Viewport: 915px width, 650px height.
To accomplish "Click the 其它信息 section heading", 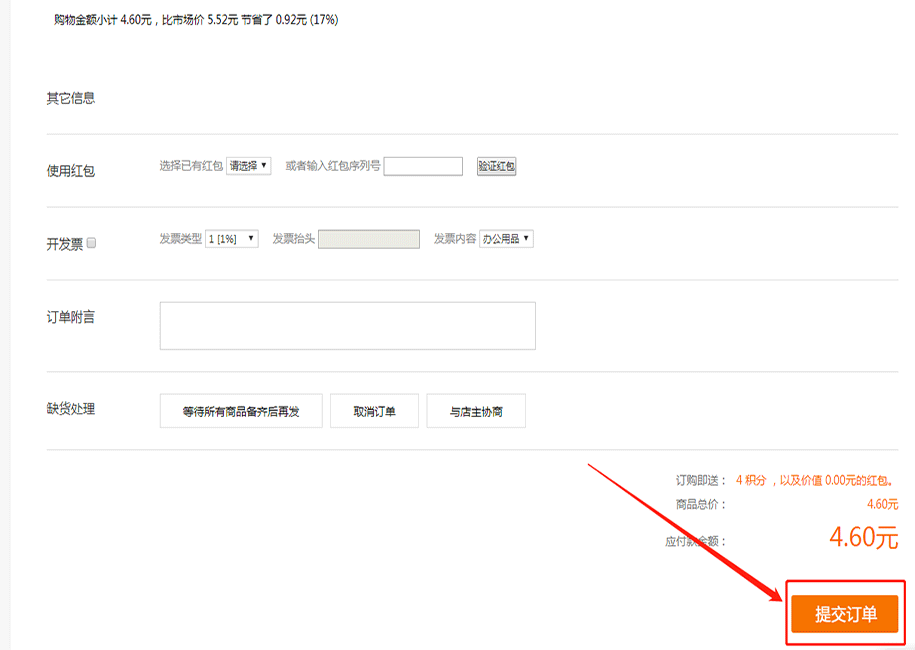I will click(x=70, y=98).
